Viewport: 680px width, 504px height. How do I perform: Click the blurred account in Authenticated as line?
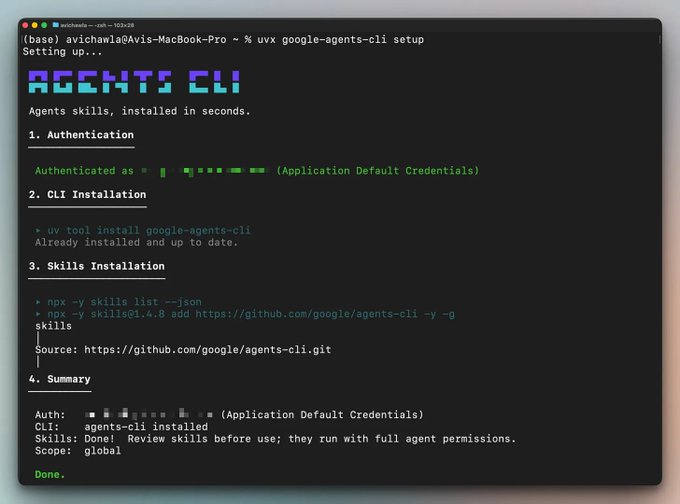[204, 171]
